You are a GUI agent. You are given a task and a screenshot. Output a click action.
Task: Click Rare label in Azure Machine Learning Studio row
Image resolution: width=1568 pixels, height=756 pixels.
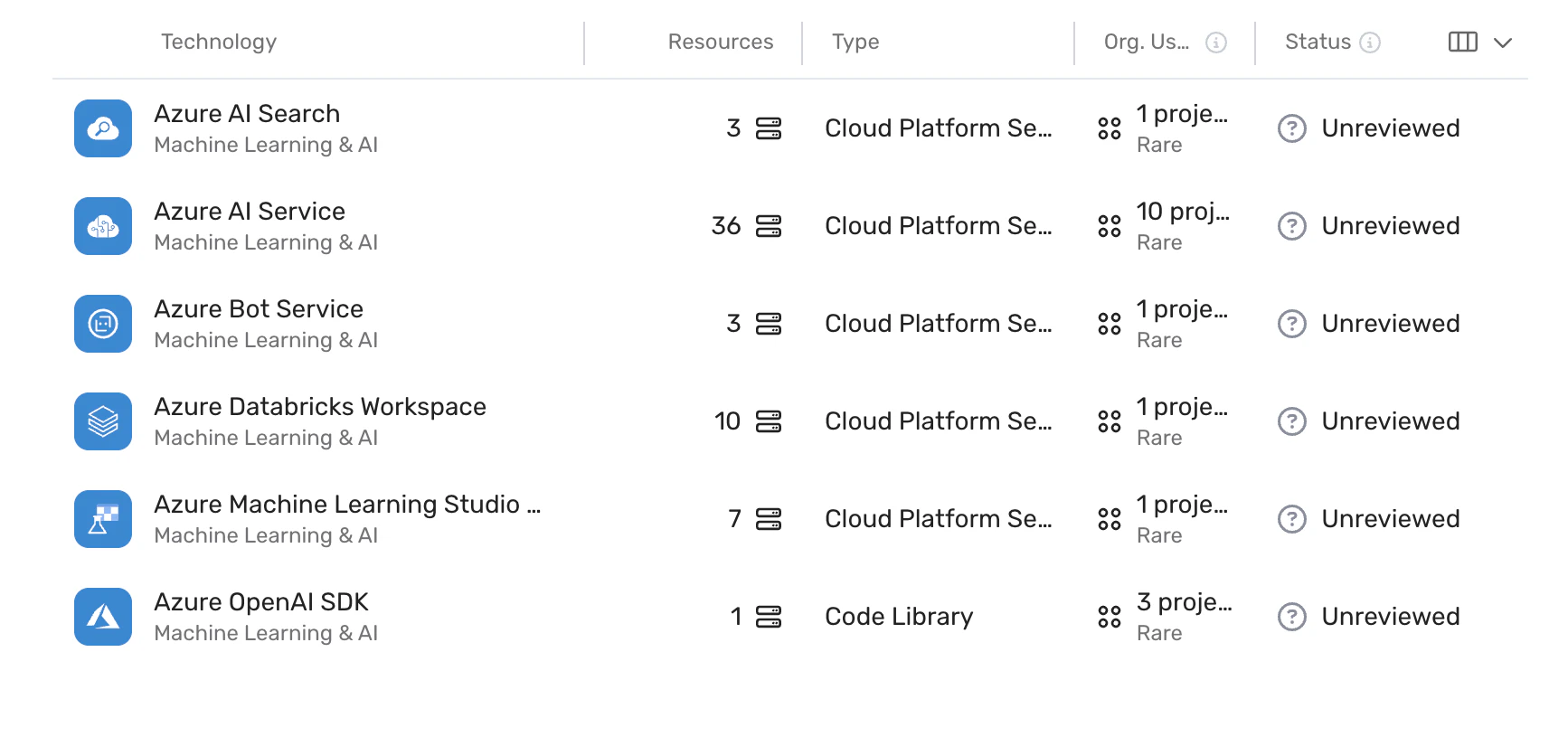pos(1159,535)
